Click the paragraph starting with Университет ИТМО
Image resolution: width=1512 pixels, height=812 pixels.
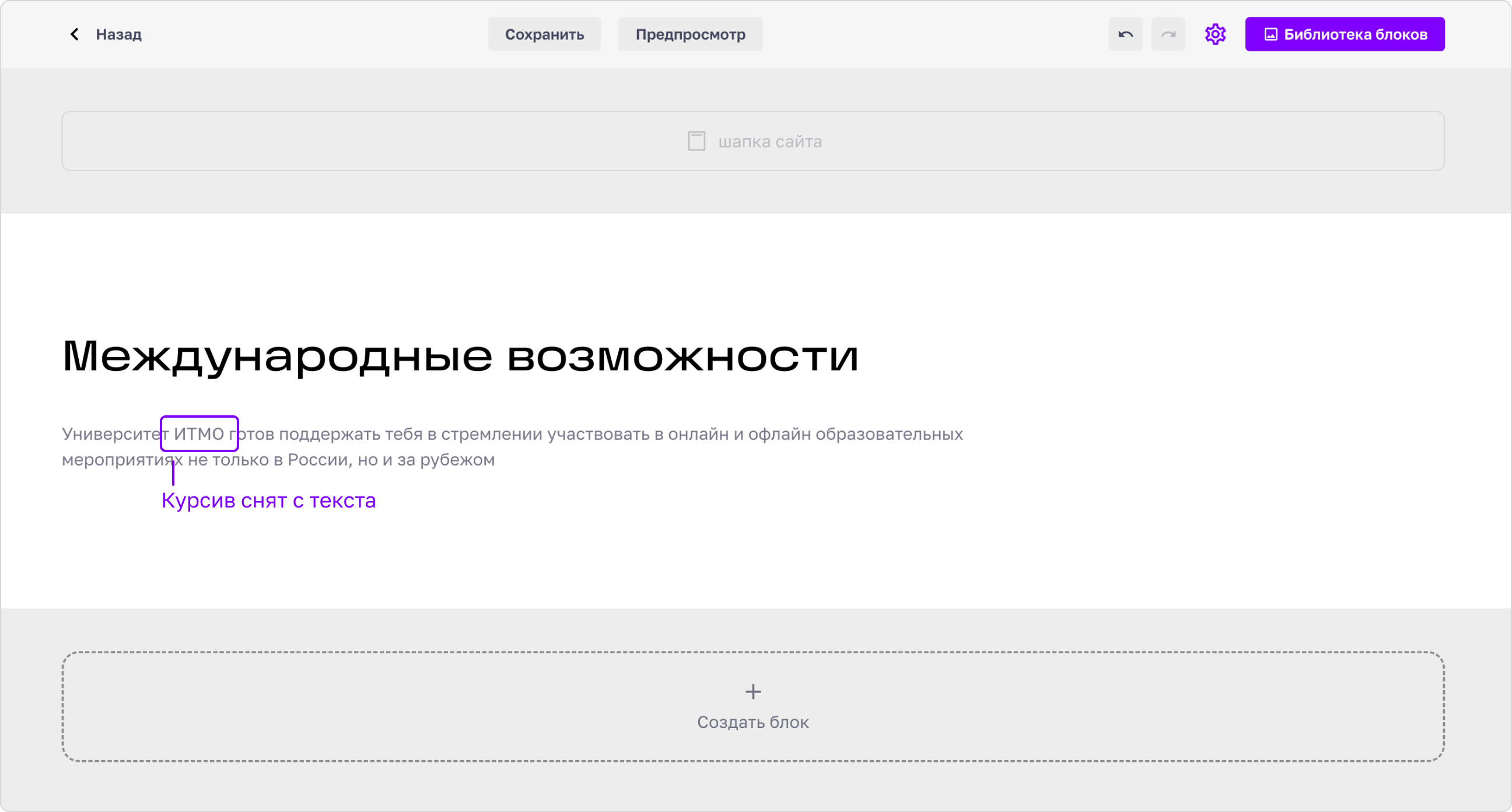coord(512,447)
